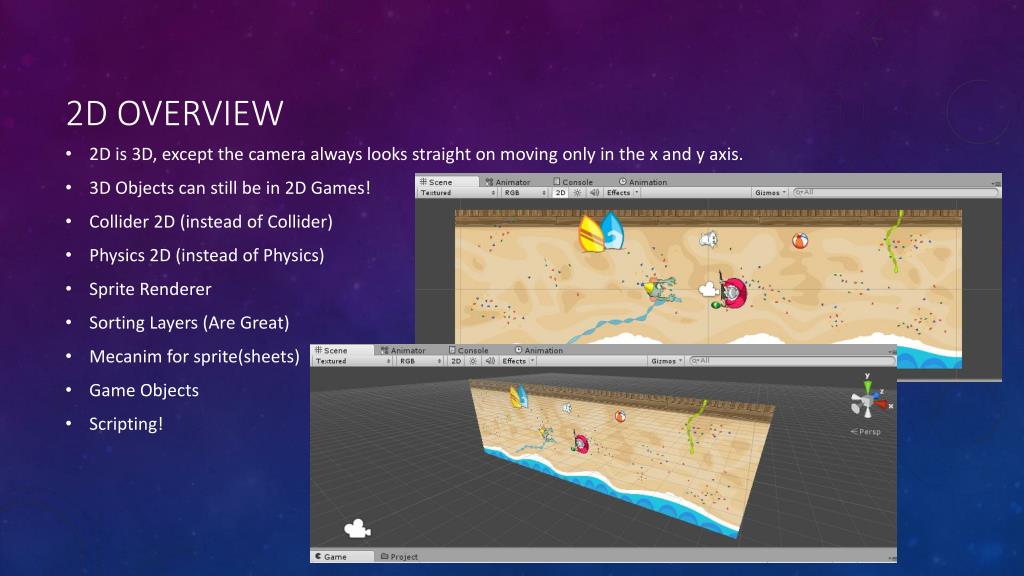Click bullet text 'Collider 2D (instead of Collider)'
Screen dimensions: 1024x576
click(211, 222)
